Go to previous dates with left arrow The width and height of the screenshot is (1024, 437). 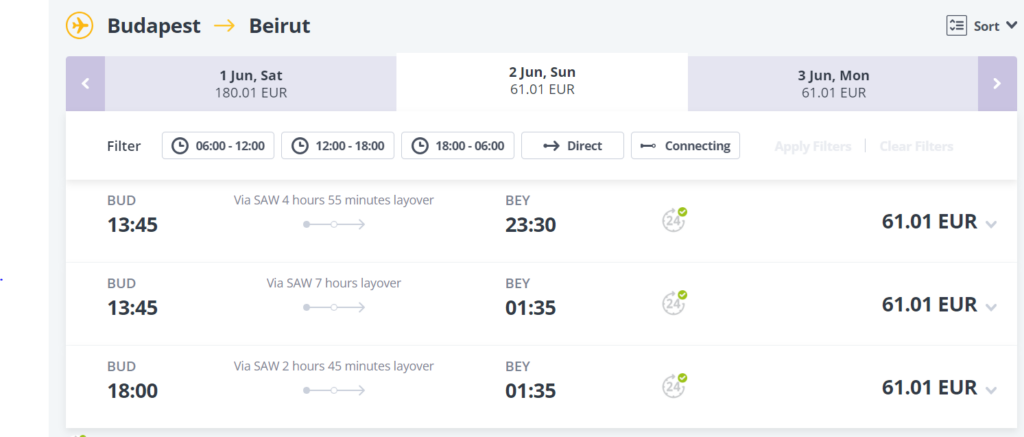coord(85,83)
